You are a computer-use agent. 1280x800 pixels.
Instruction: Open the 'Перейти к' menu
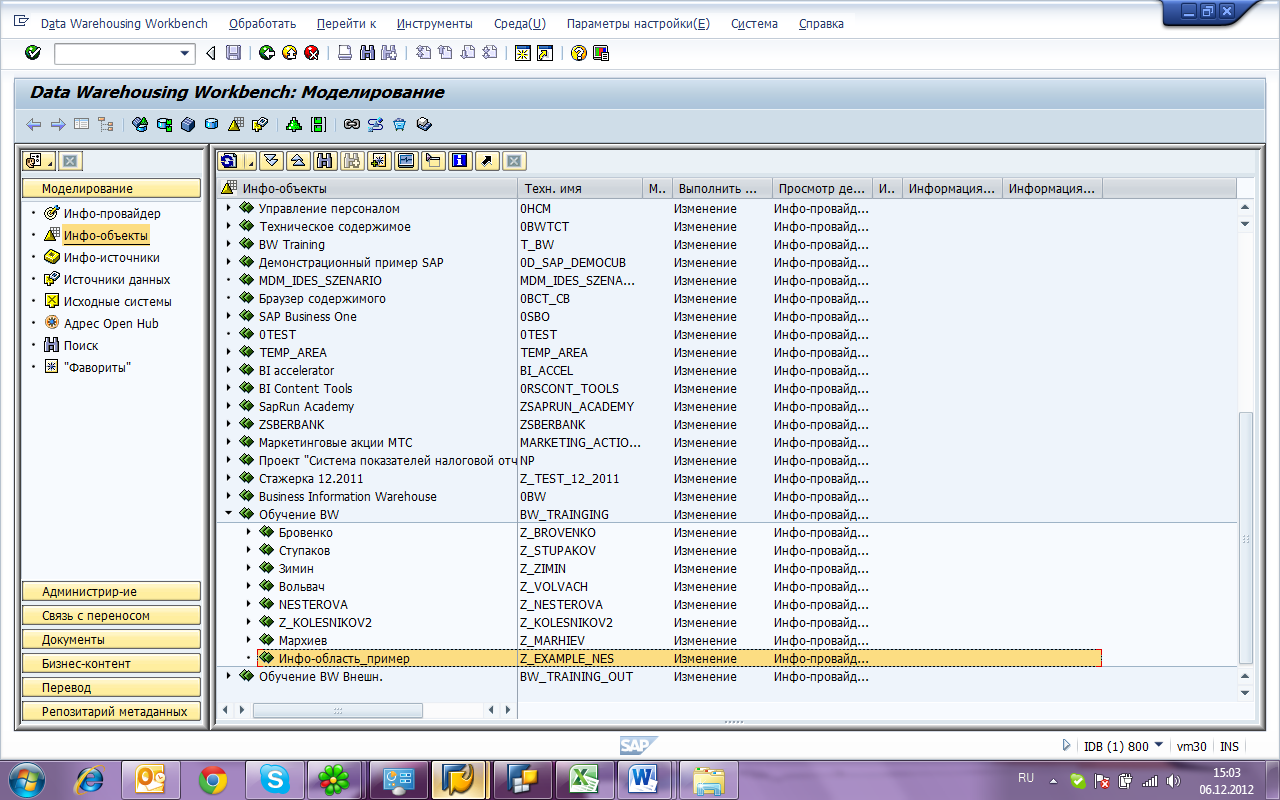click(x=346, y=23)
